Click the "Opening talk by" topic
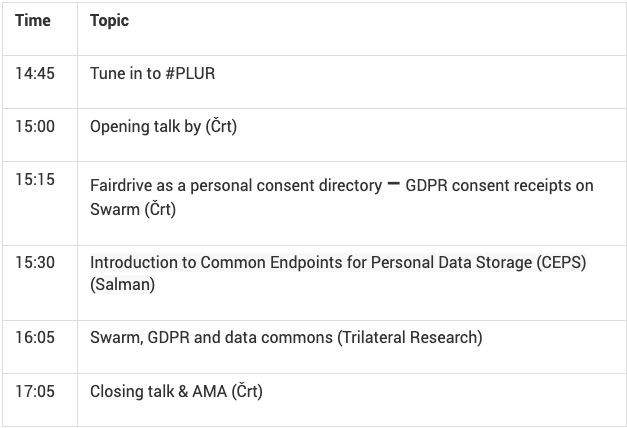Viewport: 627px width, 428px height. click(145, 127)
